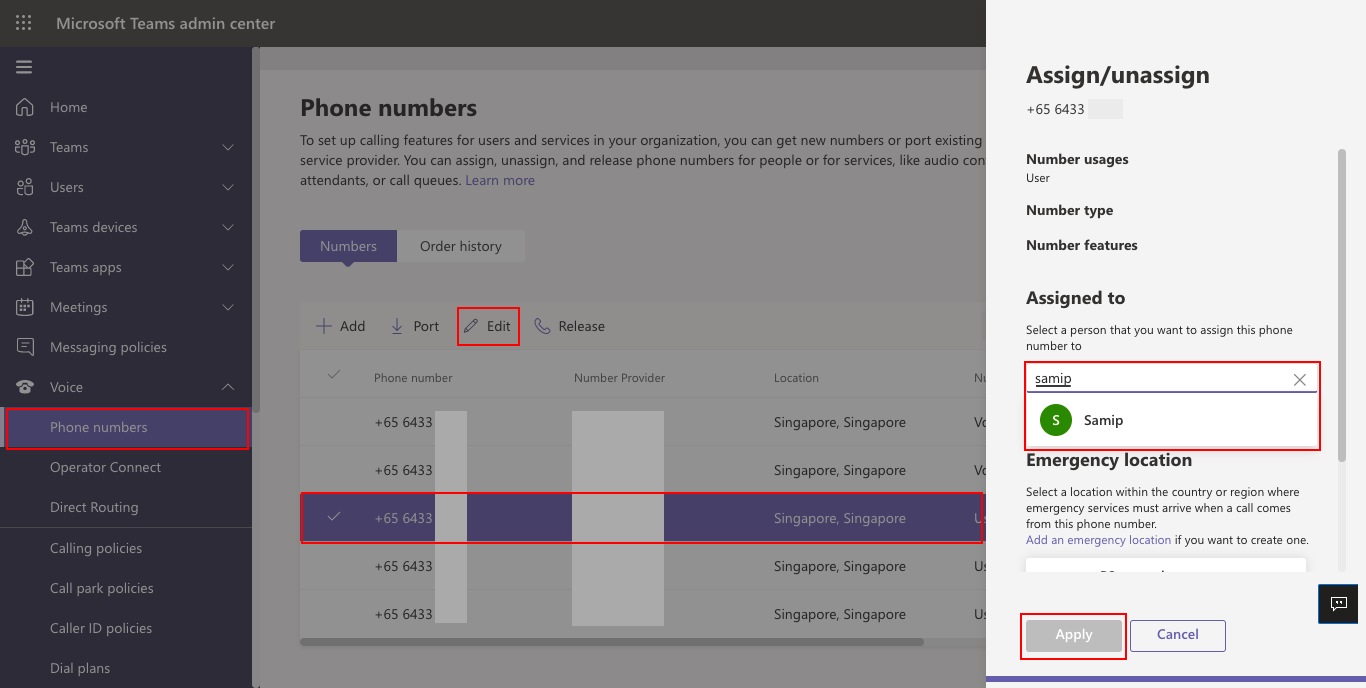Click the Home label in the sidebar

coord(68,107)
